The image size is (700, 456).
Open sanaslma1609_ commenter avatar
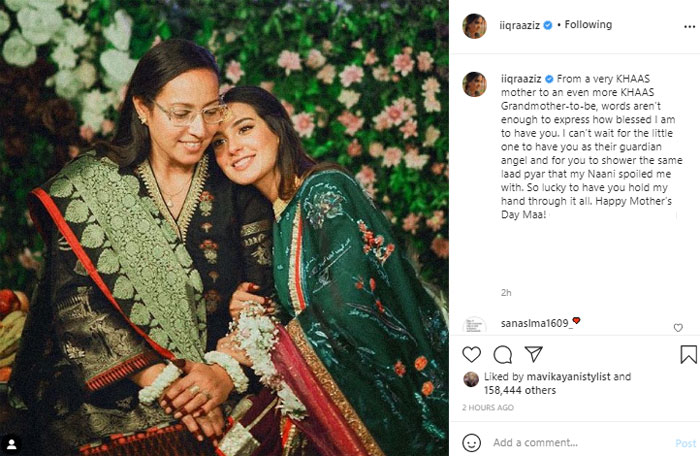[474, 326]
